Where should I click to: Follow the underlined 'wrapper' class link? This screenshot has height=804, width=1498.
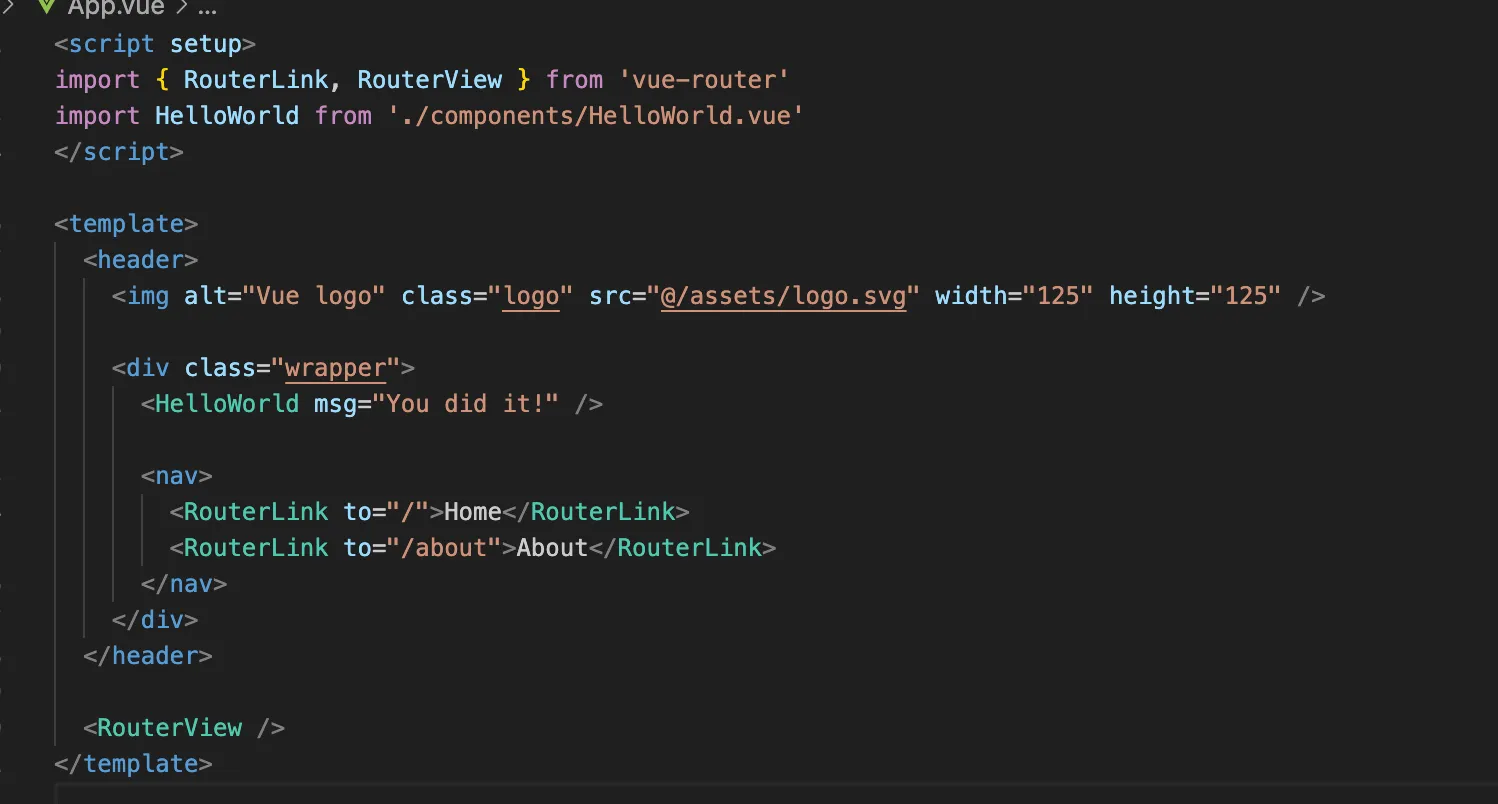[x=336, y=368]
